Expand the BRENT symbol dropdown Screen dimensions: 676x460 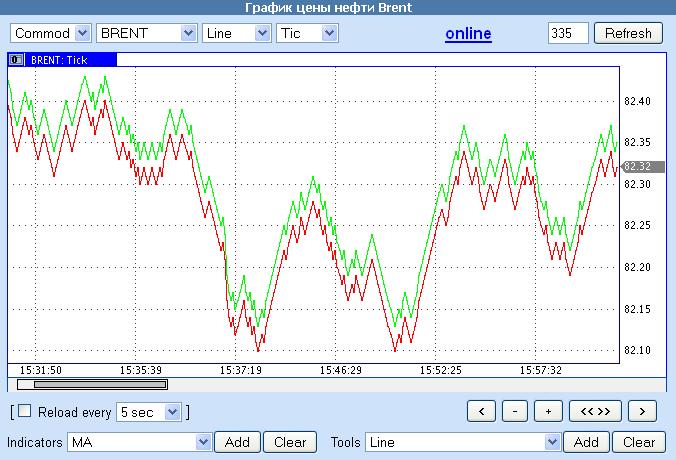147,33
